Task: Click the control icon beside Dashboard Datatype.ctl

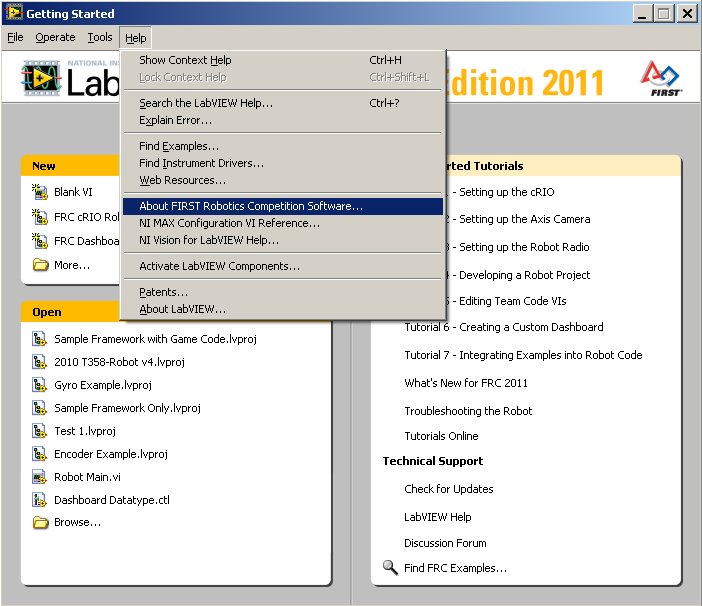Action: coord(39,500)
